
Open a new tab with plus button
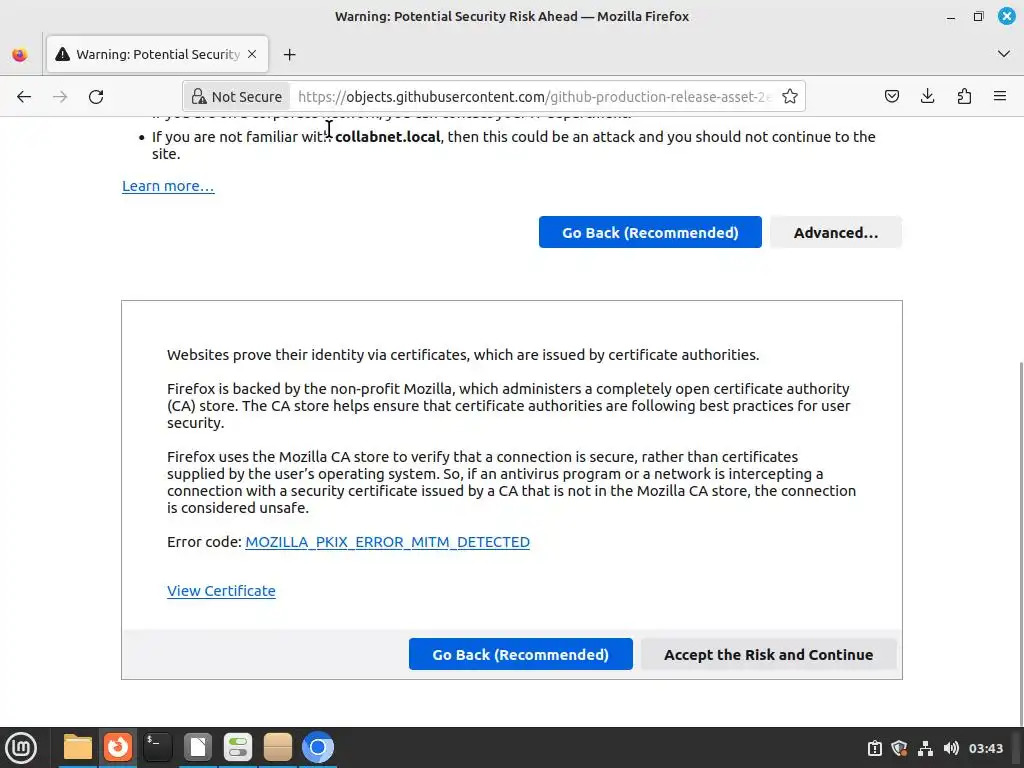pos(289,55)
